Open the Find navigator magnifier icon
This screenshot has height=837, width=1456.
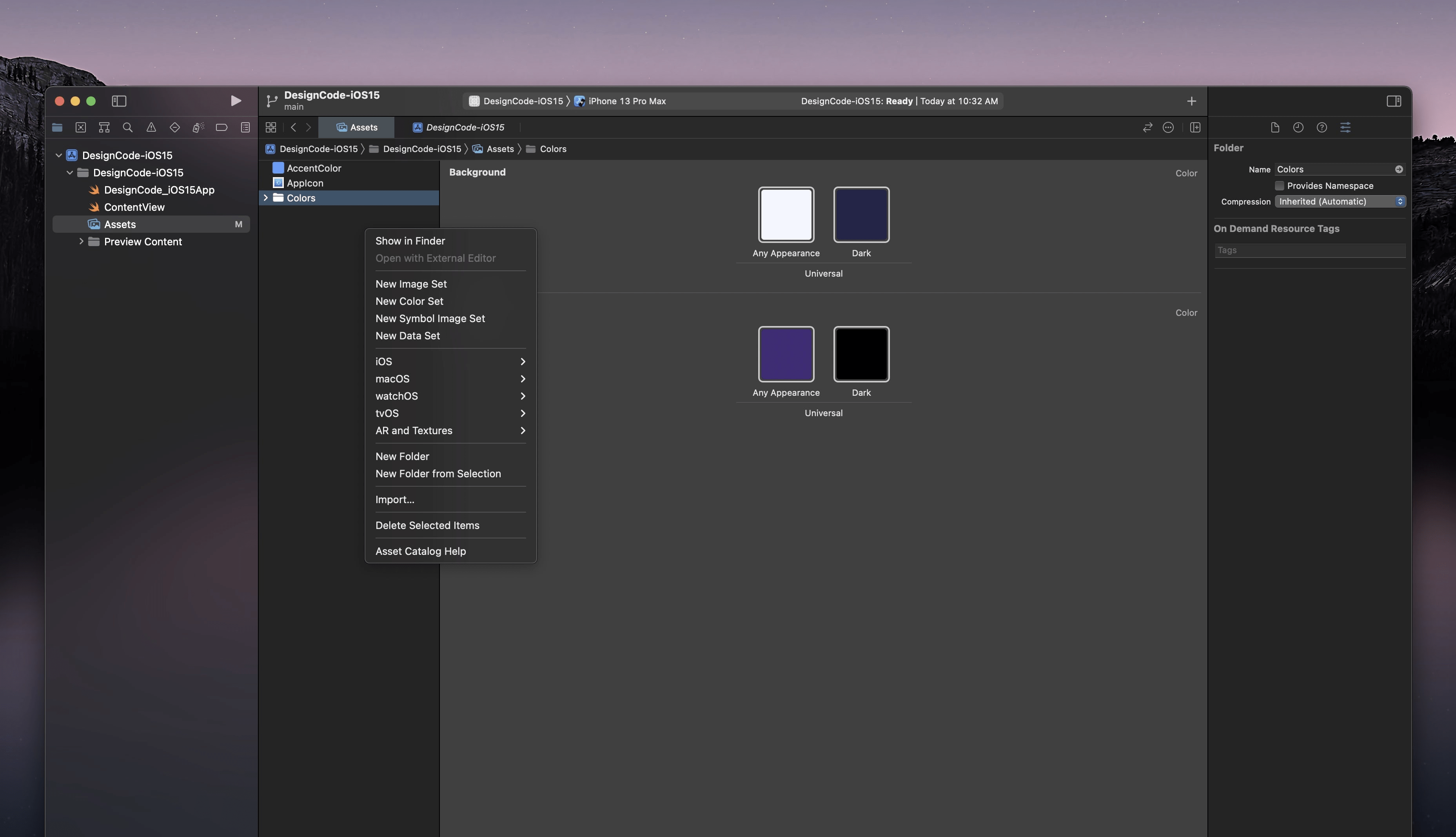tap(128, 128)
